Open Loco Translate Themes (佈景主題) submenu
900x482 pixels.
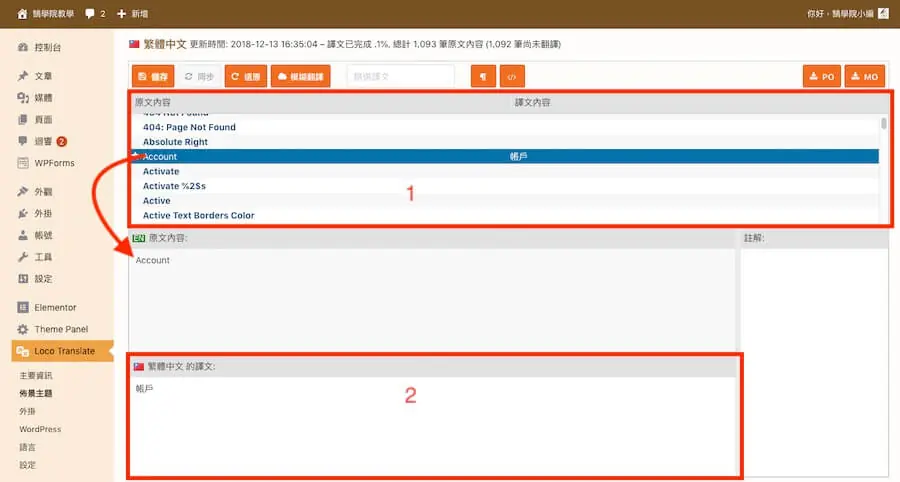click(x=36, y=393)
